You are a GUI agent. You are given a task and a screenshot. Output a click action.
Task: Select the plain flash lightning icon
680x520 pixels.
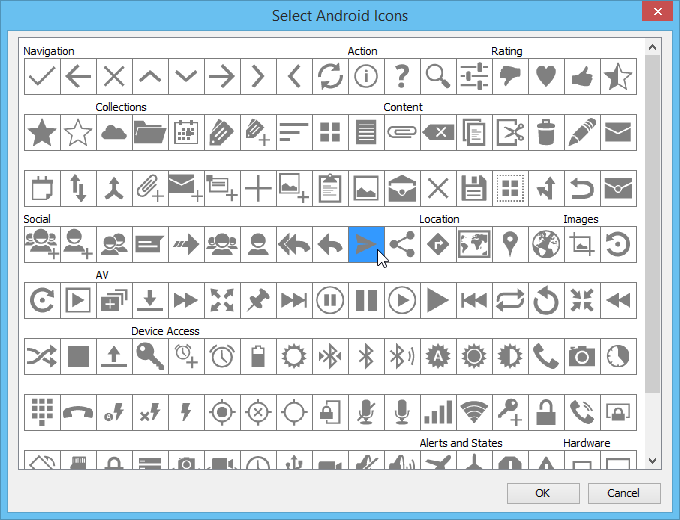186,412
